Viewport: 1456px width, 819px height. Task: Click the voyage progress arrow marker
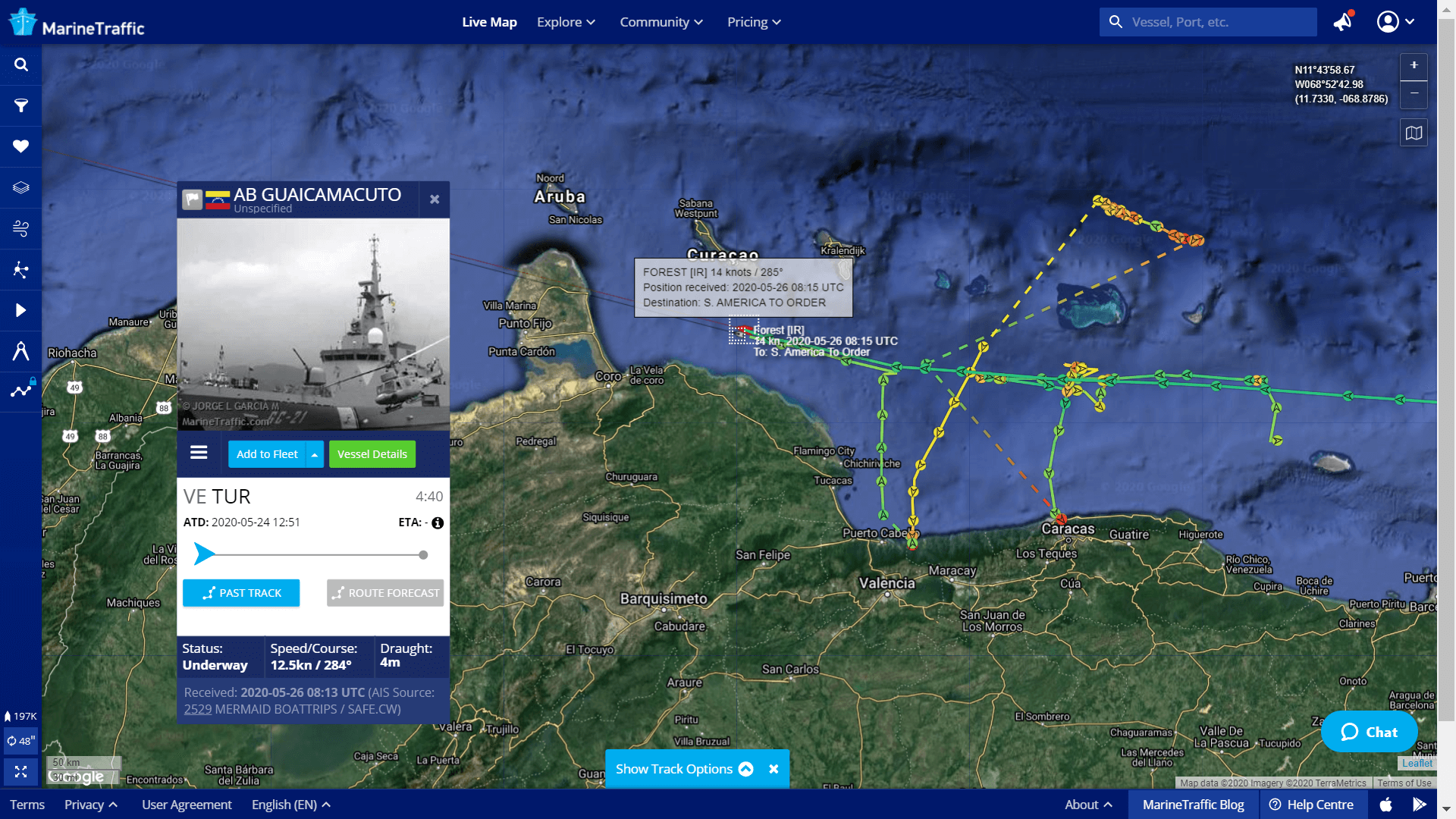[203, 554]
